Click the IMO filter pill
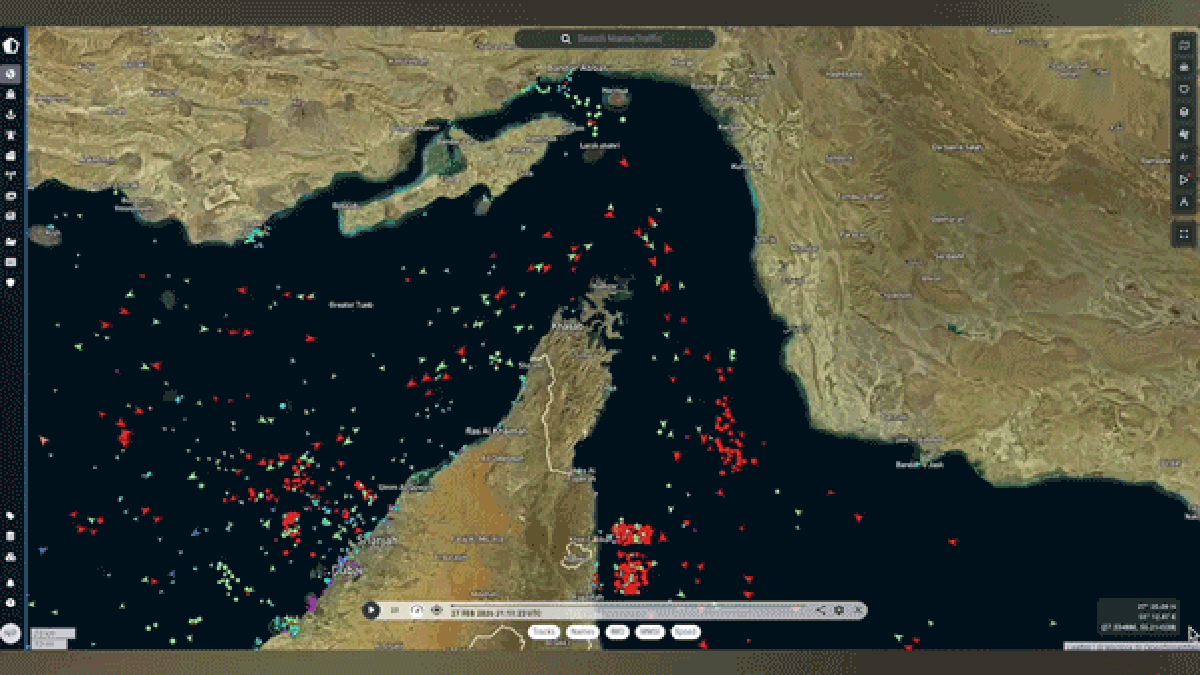Screen dimensions: 1200x675 [x=616, y=632]
